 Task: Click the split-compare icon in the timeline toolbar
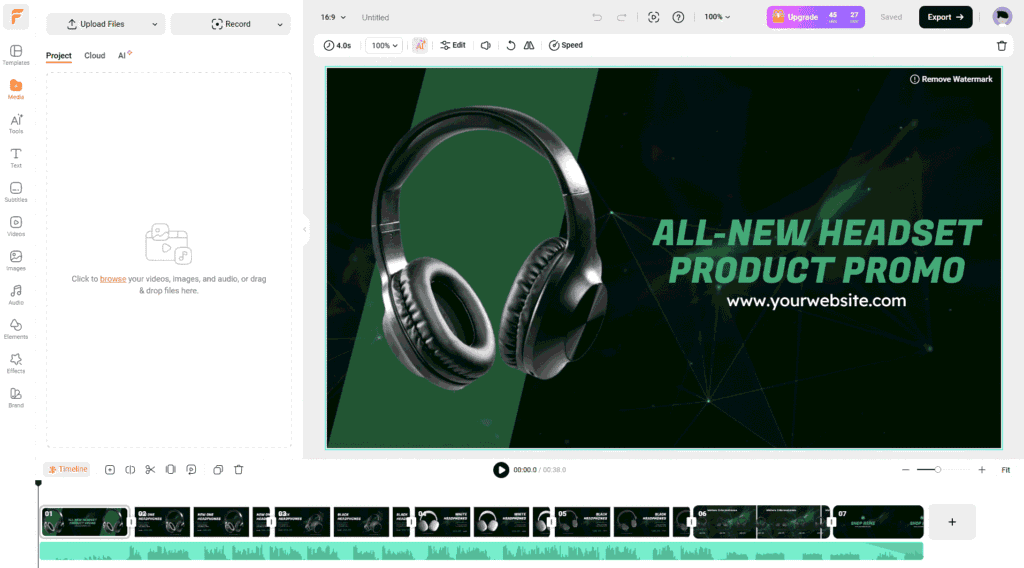click(x=130, y=469)
